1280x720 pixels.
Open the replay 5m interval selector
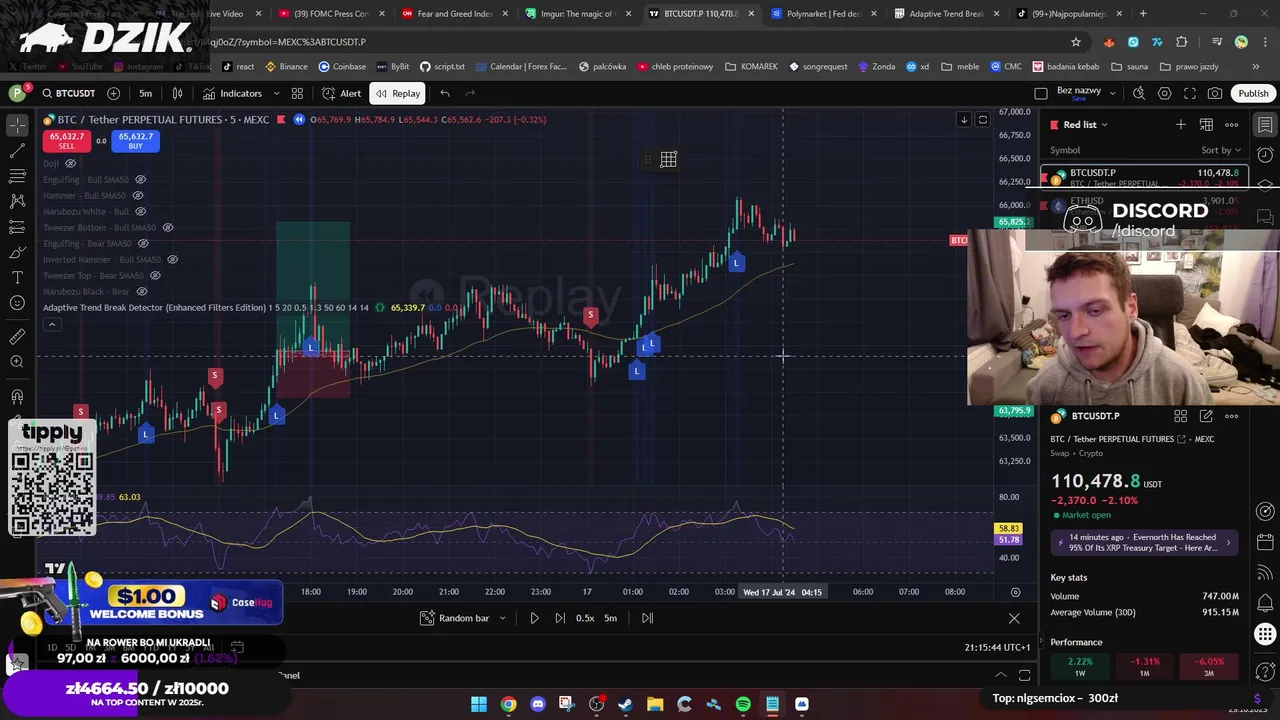pyautogui.click(x=610, y=618)
